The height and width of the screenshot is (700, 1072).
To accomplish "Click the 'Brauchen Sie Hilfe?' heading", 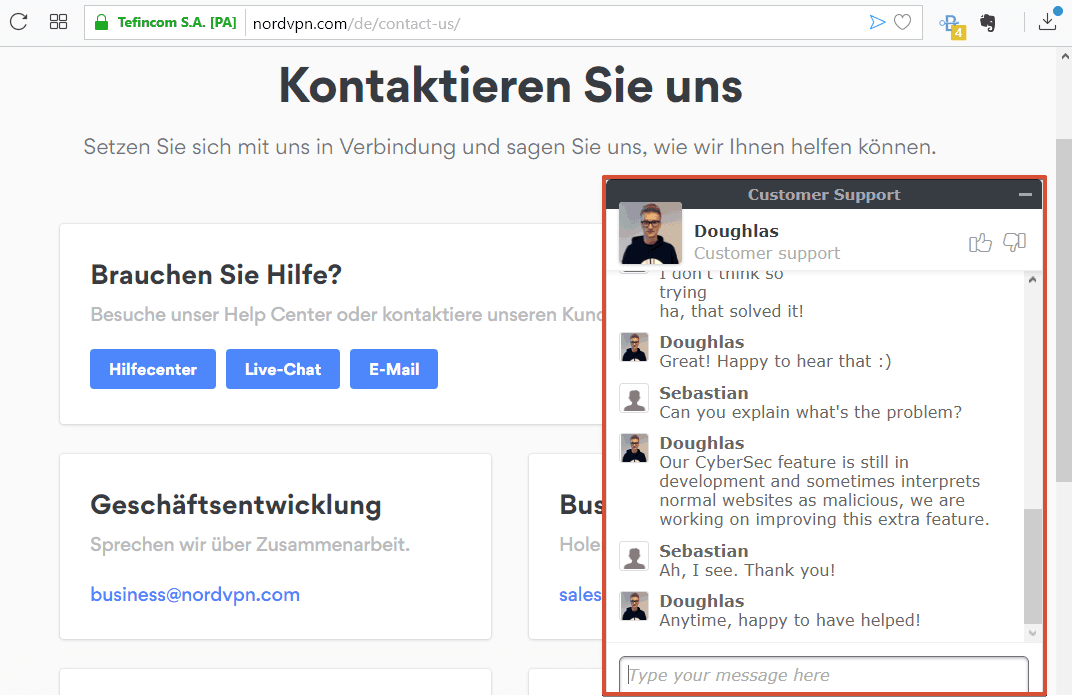I will pos(216,275).
